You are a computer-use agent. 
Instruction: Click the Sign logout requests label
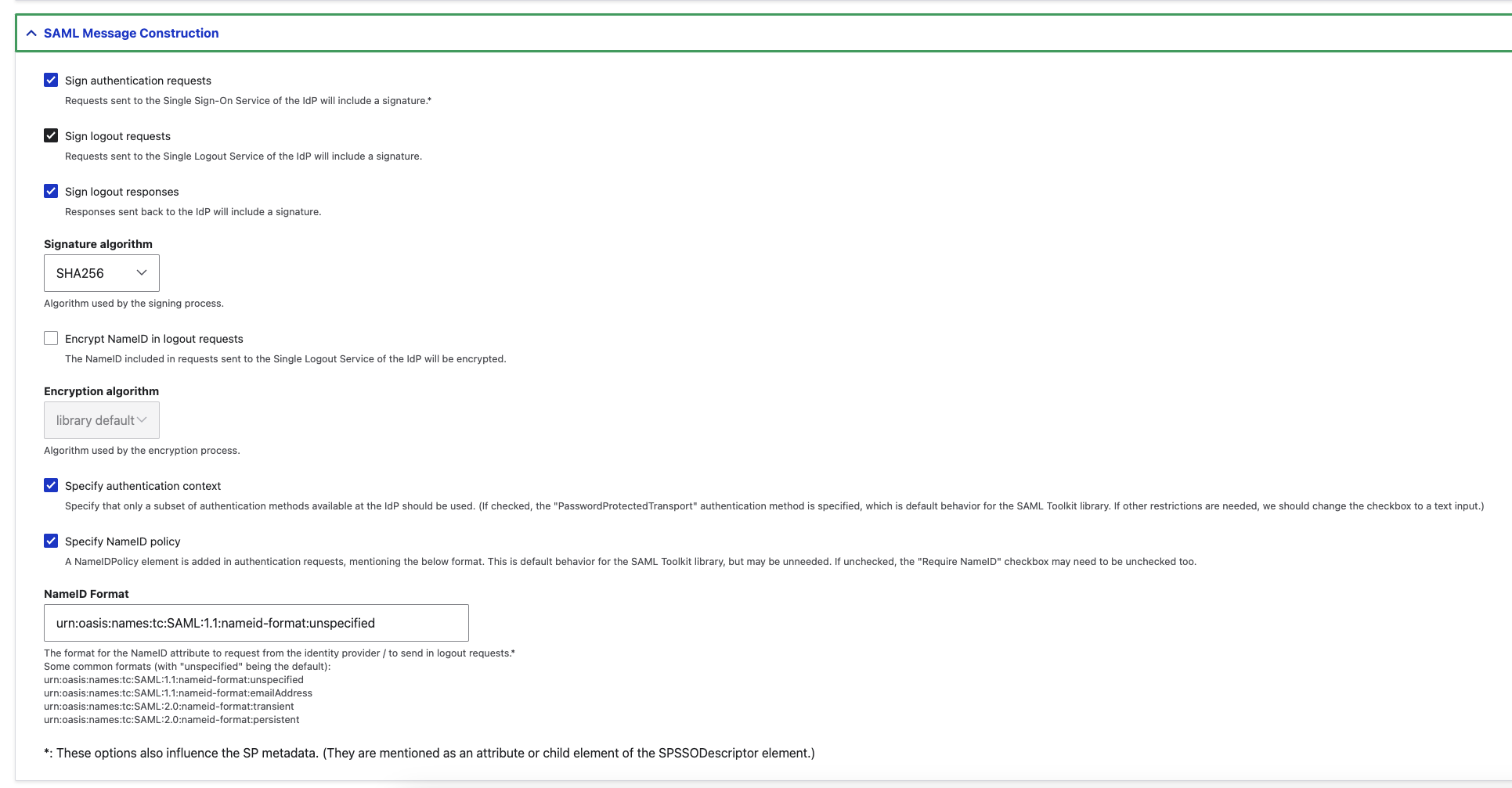(x=117, y=136)
